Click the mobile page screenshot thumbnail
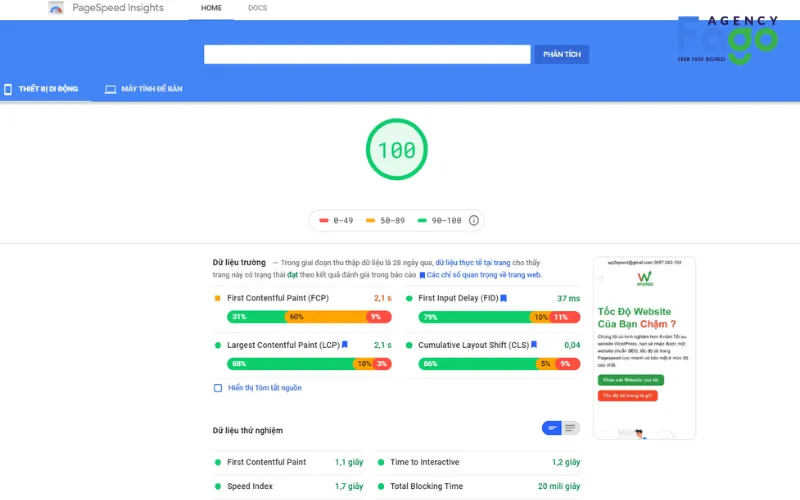 click(644, 348)
